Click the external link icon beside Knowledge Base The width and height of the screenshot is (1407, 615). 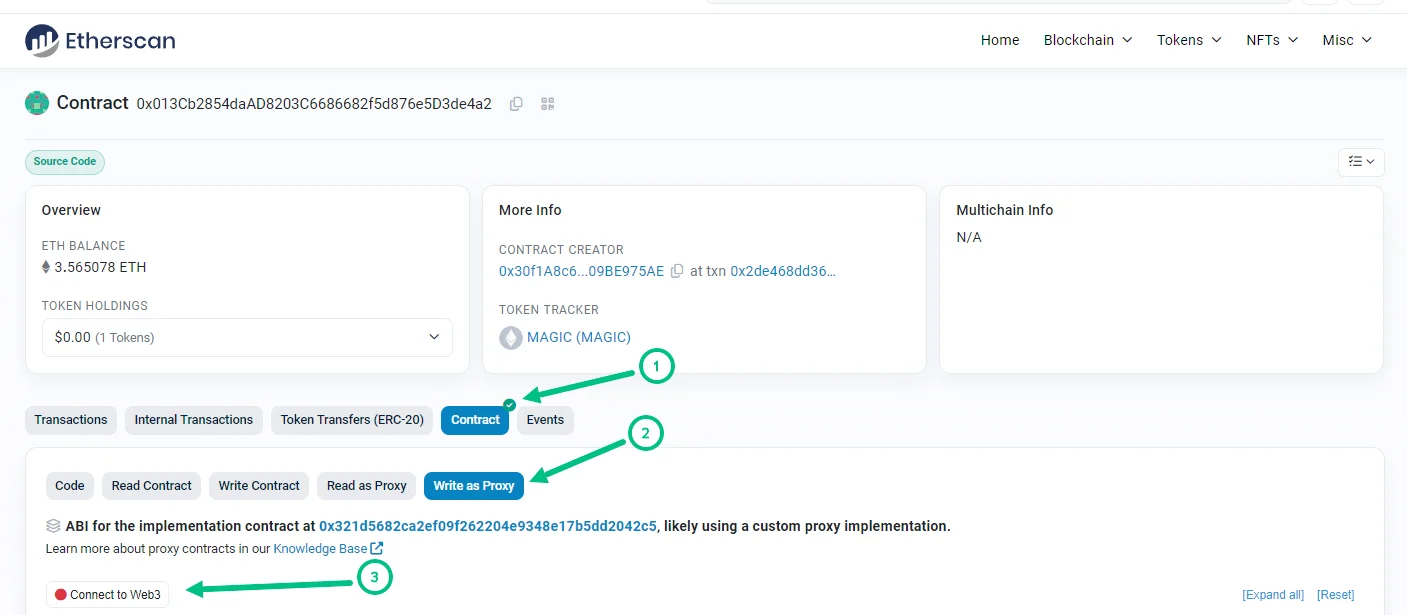pyautogui.click(x=377, y=548)
